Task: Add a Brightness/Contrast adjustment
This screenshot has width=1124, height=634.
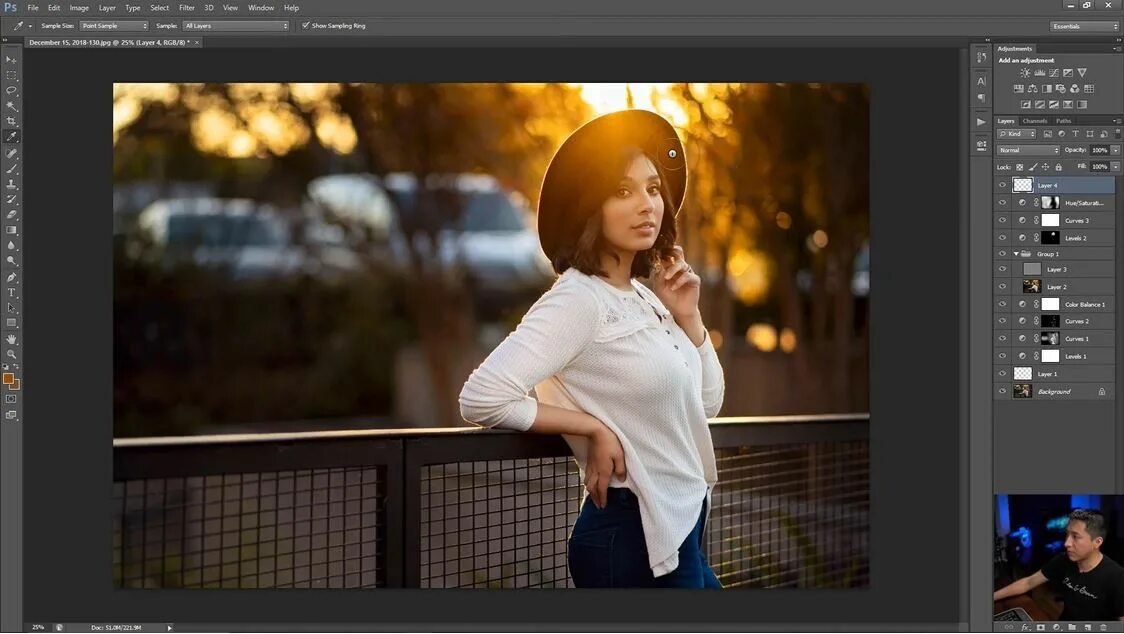Action: (1025, 73)
